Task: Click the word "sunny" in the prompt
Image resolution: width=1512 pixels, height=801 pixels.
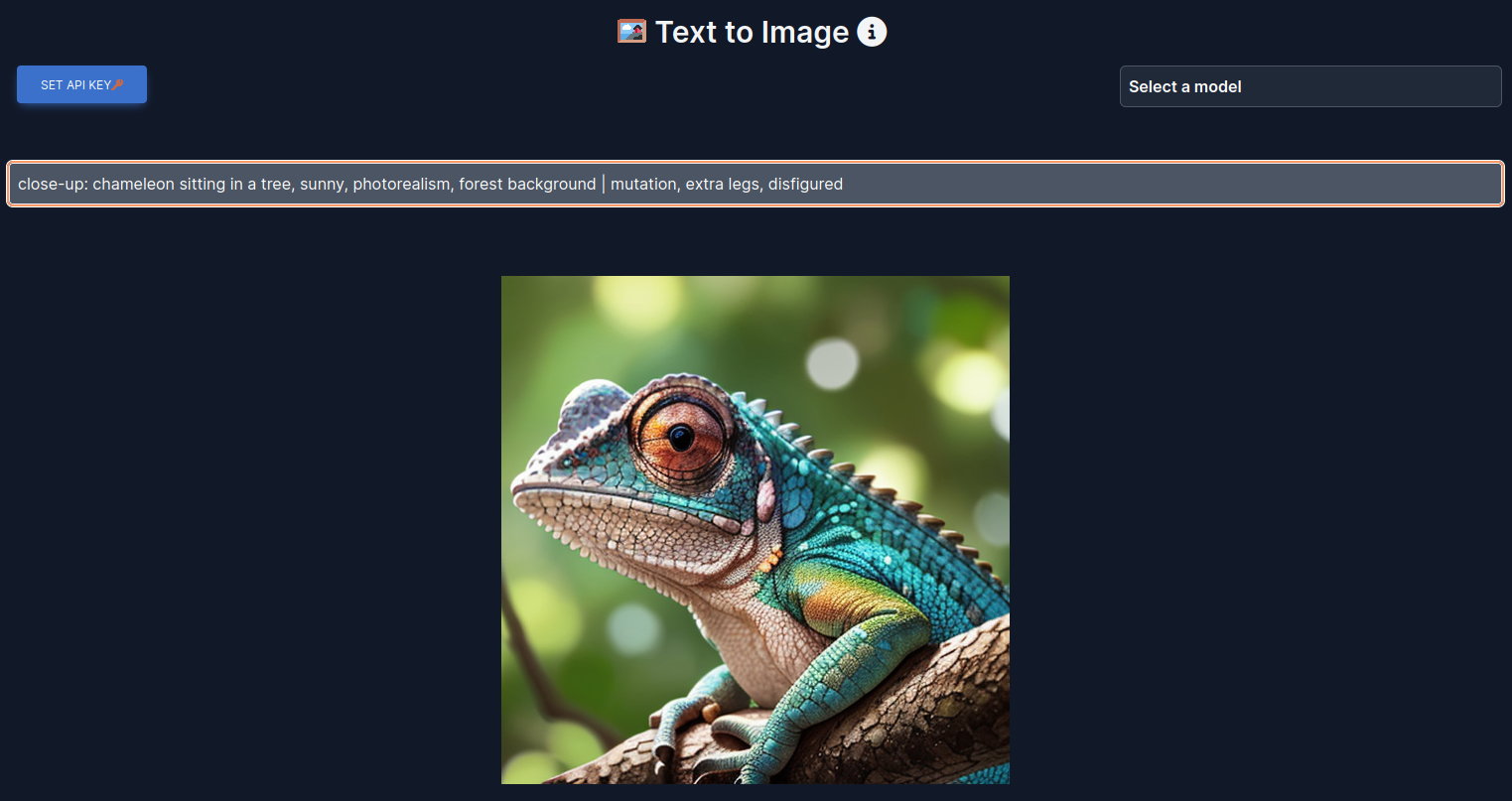Action: [x=322, y=184]
